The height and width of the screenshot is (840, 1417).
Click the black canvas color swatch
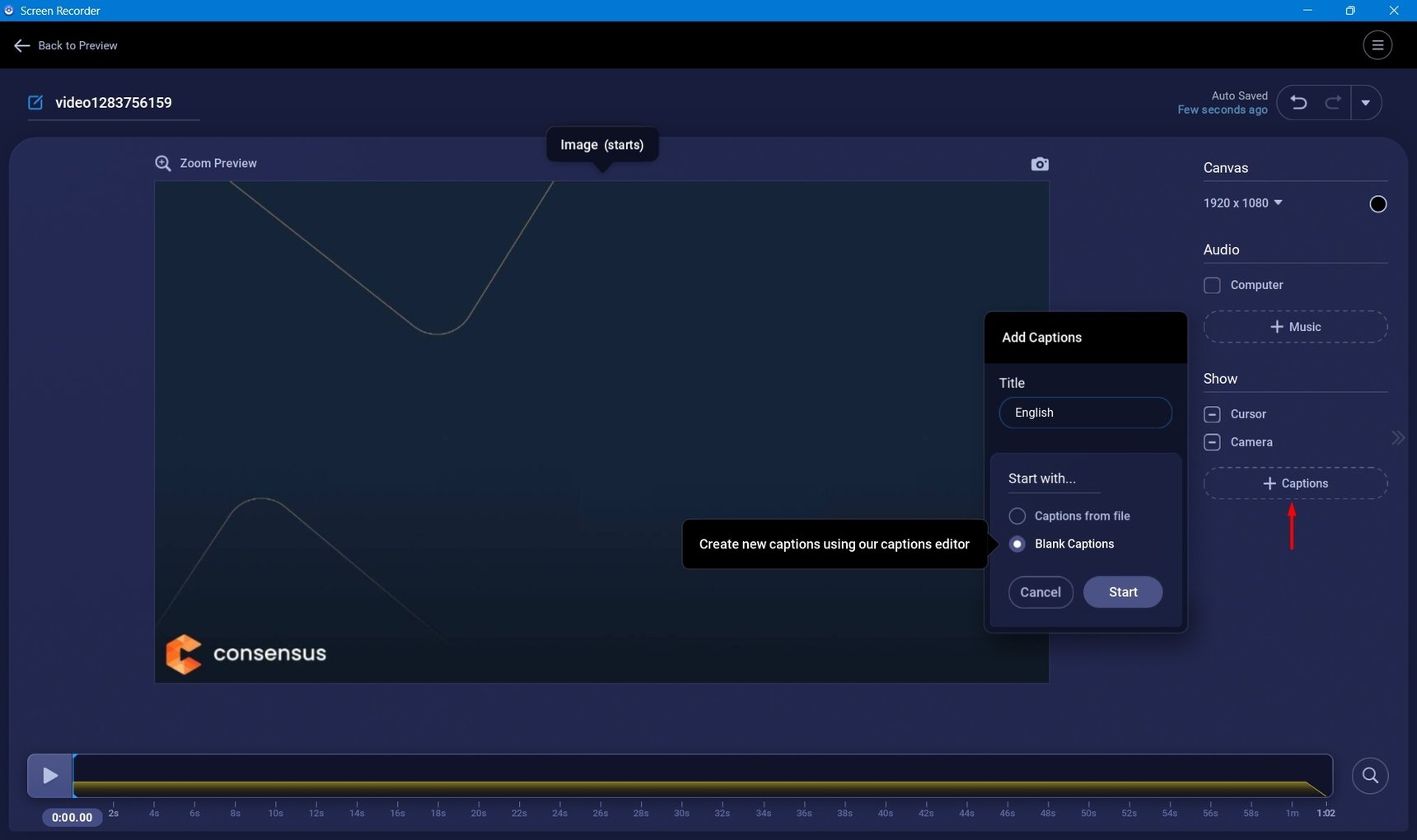point(1377,204)
